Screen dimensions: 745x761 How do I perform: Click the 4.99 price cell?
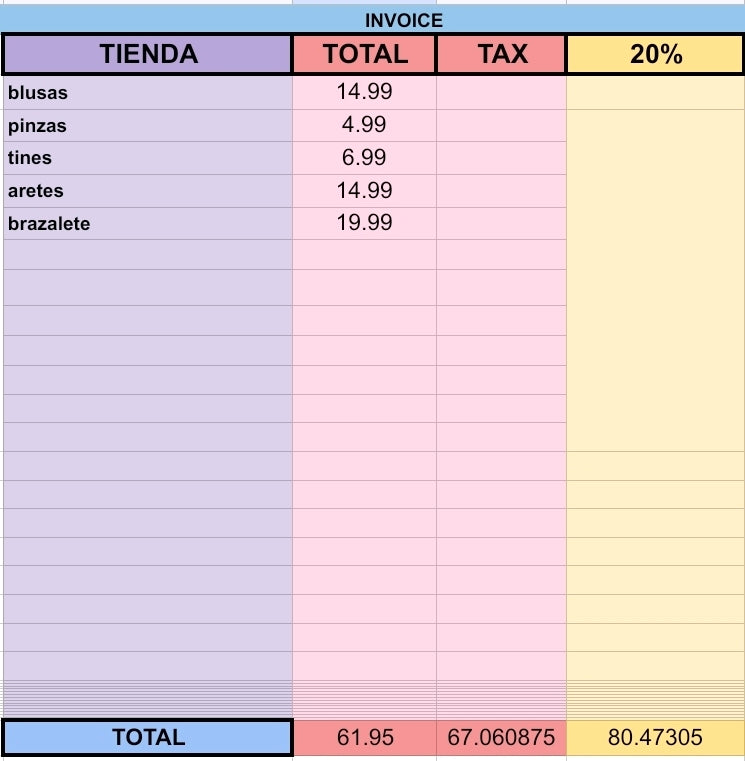(x=364, y=126)
